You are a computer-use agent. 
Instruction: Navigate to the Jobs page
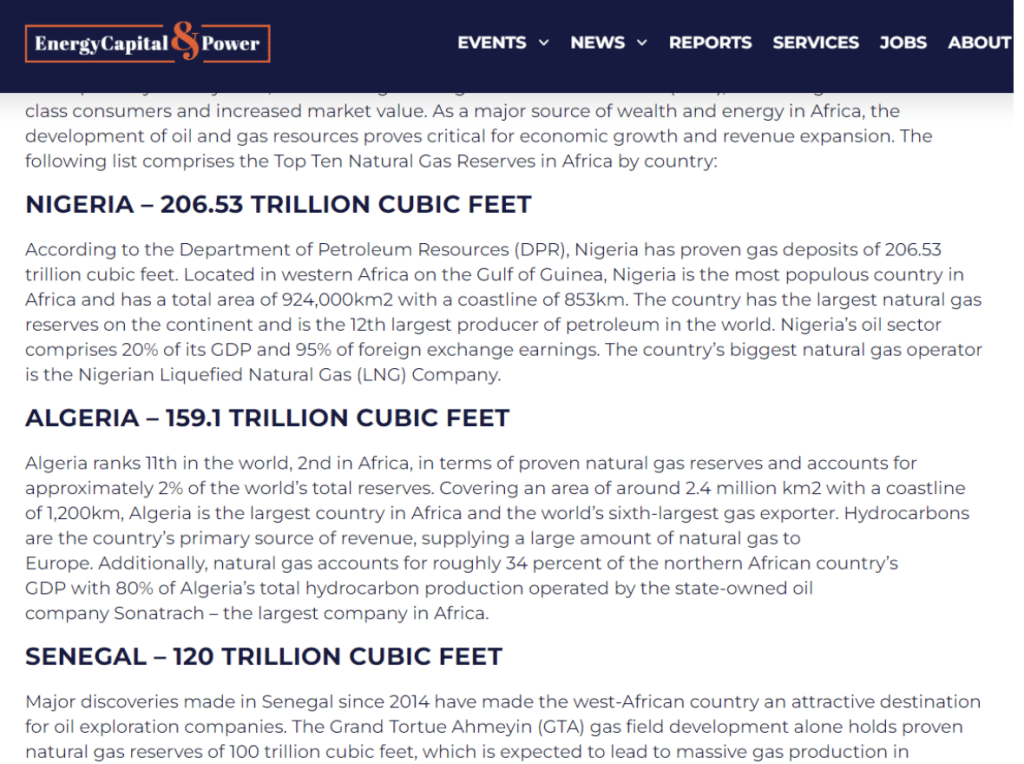click(903, 43)
